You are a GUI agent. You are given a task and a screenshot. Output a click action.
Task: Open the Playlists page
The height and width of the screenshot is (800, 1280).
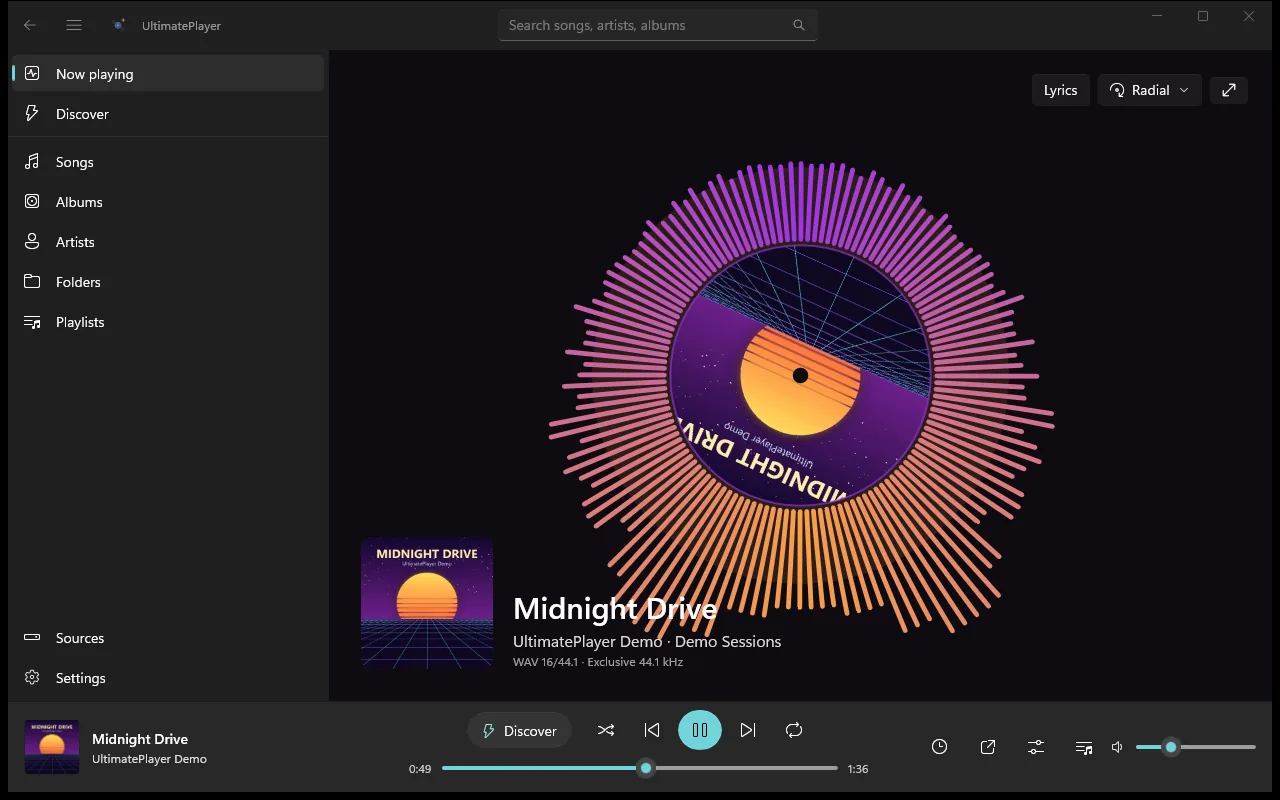[x=168, y=322]
